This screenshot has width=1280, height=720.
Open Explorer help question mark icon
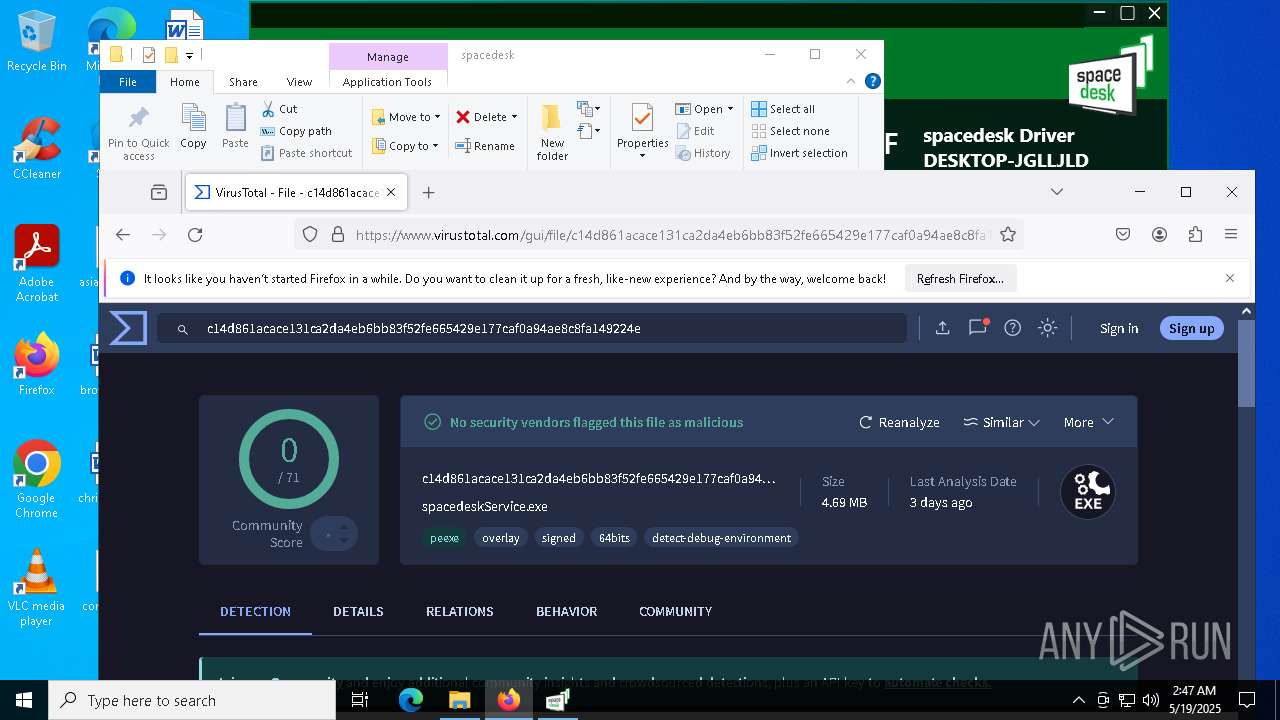tap(871, 82)
